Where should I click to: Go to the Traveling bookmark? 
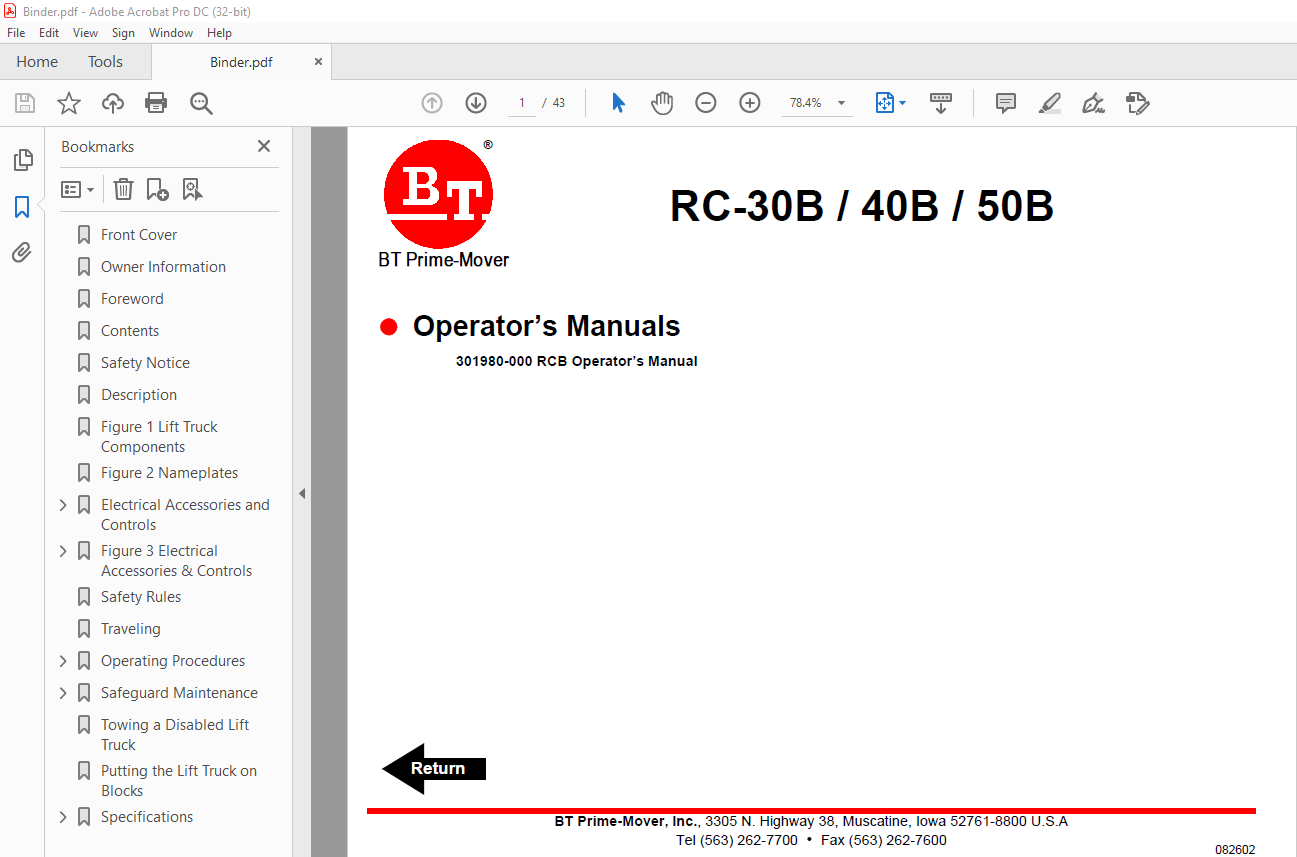(130, 629)
